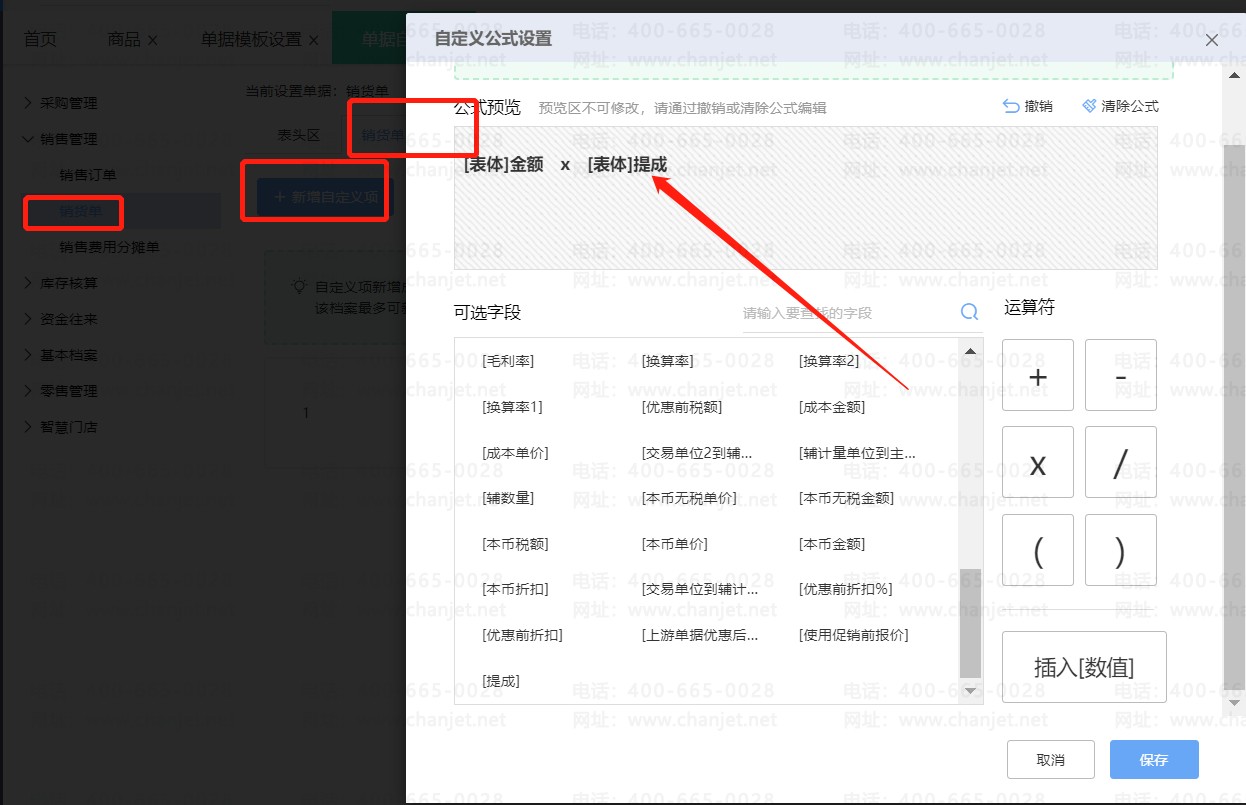Click the 清除公式 eraser icon
This screenshot has width=1246, height=805.
click(x=1089, y=106)
